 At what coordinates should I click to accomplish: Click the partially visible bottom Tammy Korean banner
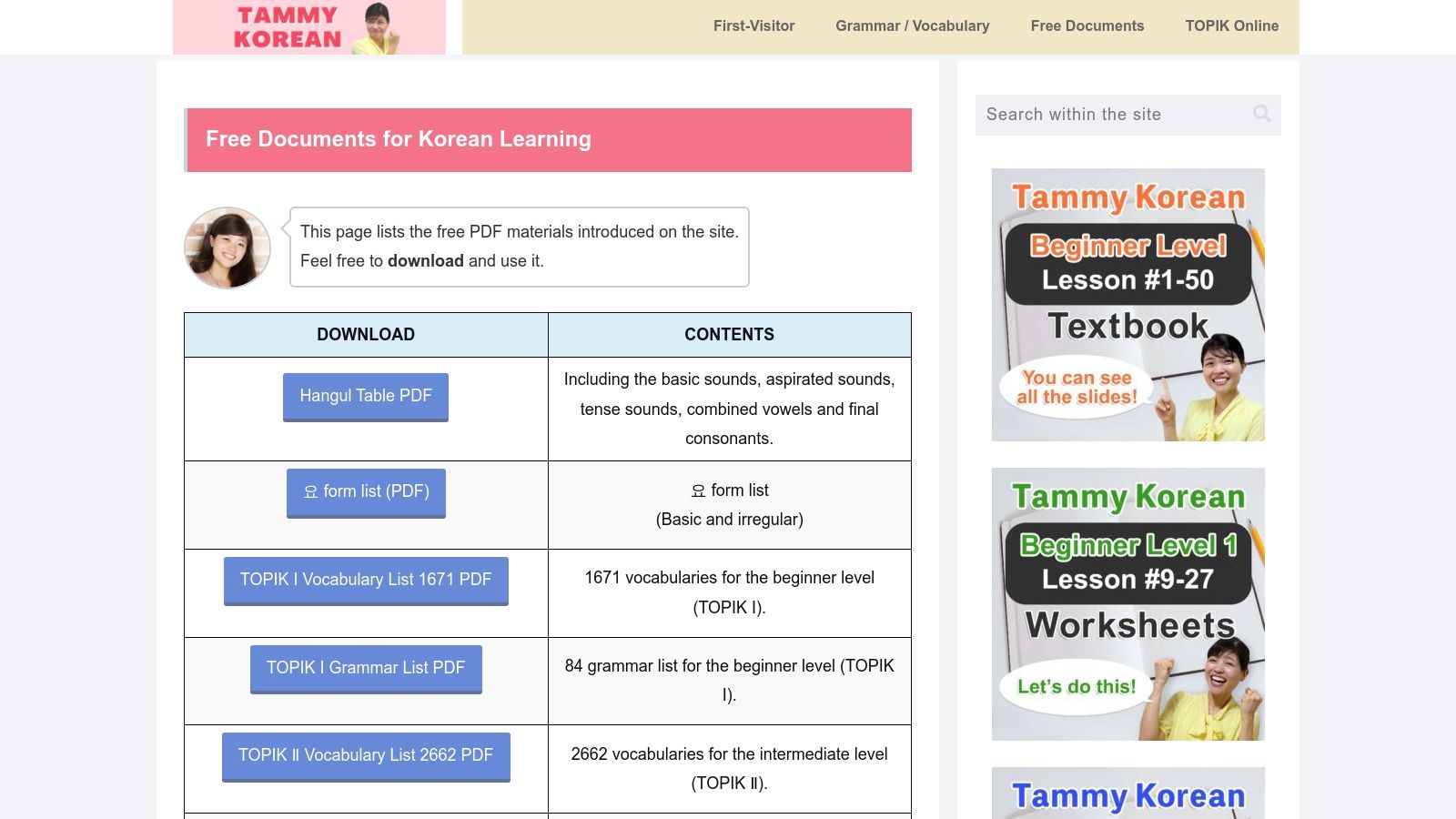(x=1127, y=794)
